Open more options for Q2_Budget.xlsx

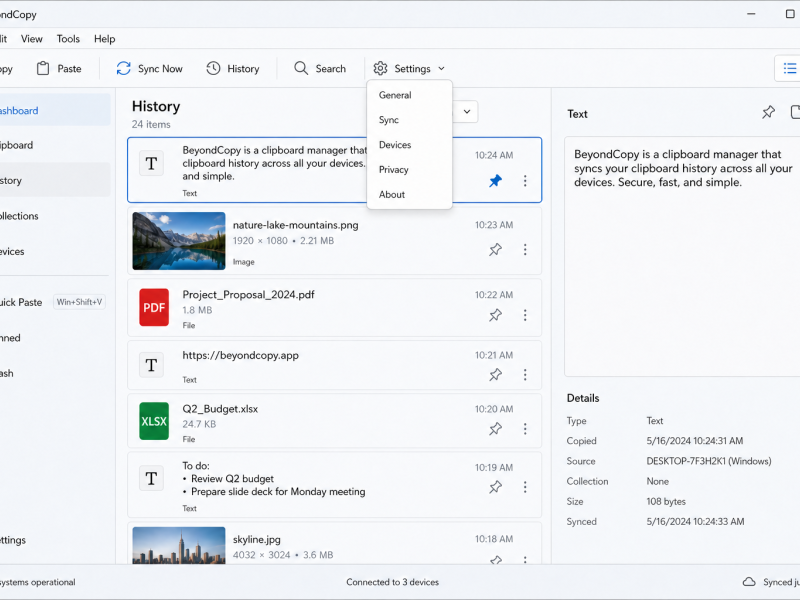click(525, 429)
